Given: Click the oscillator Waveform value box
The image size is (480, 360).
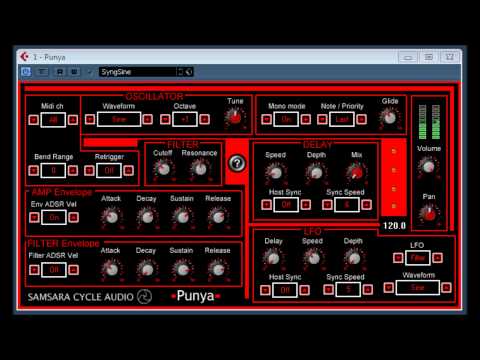Looking at the screenshot, I should [119, 119].
